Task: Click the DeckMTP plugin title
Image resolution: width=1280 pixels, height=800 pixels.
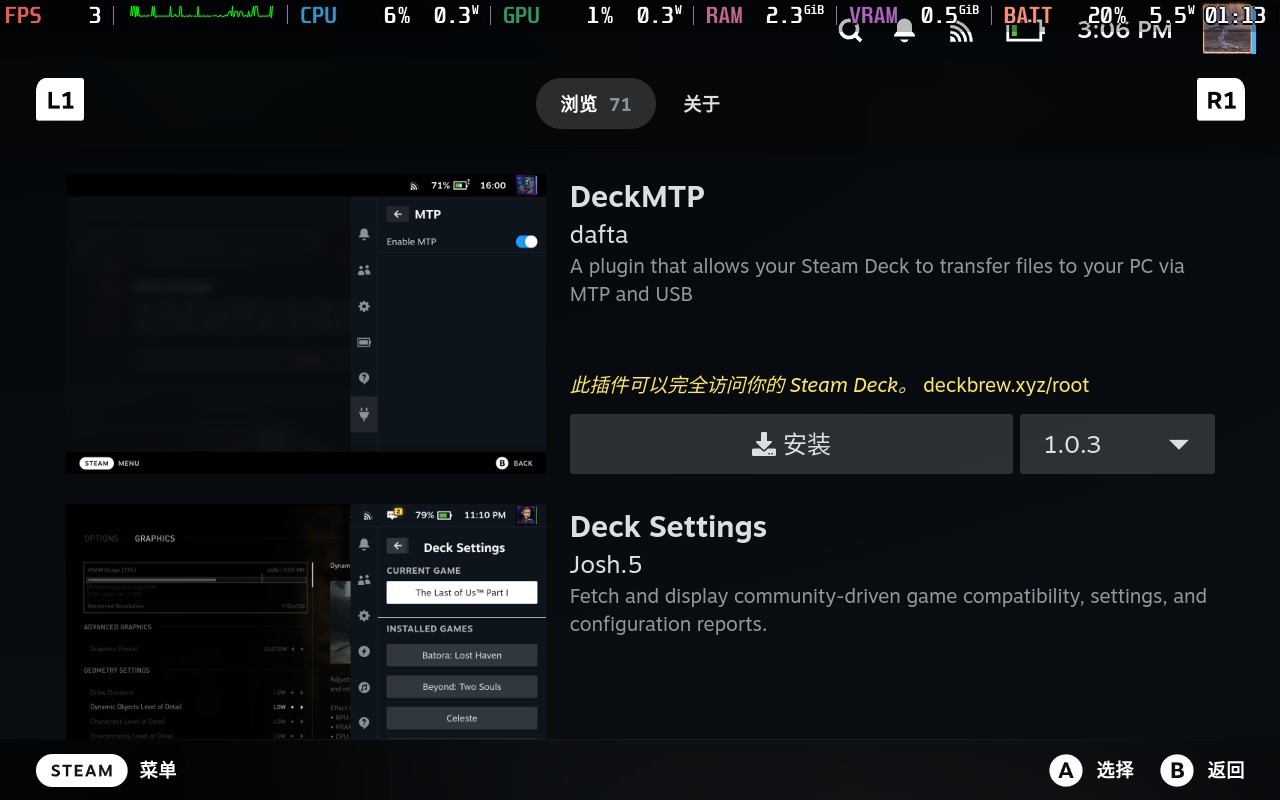Action: [x=637, y=197]
